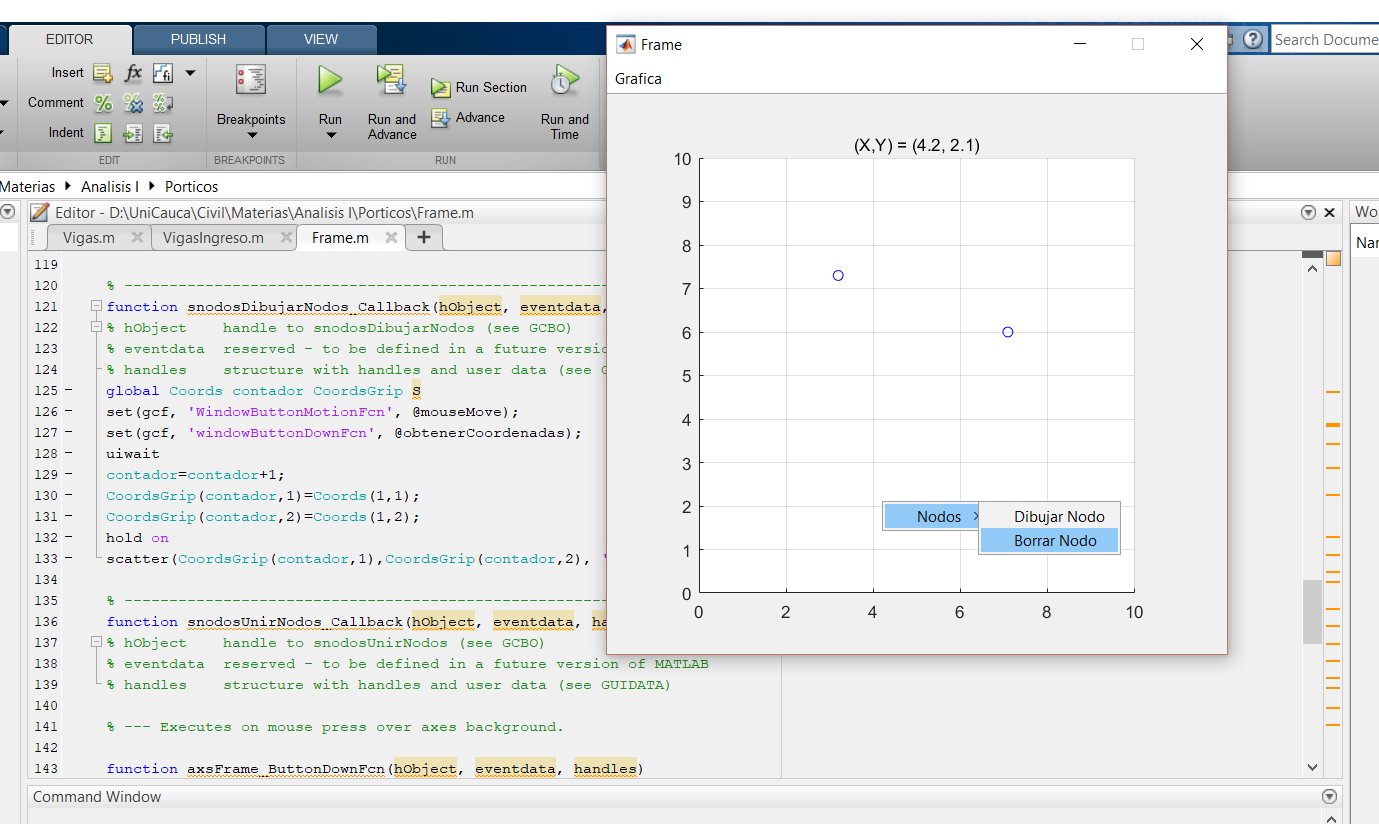This screenshot has height=824, width=1379.
Task: Click Materias in the folder path
Action: point(28,187)
